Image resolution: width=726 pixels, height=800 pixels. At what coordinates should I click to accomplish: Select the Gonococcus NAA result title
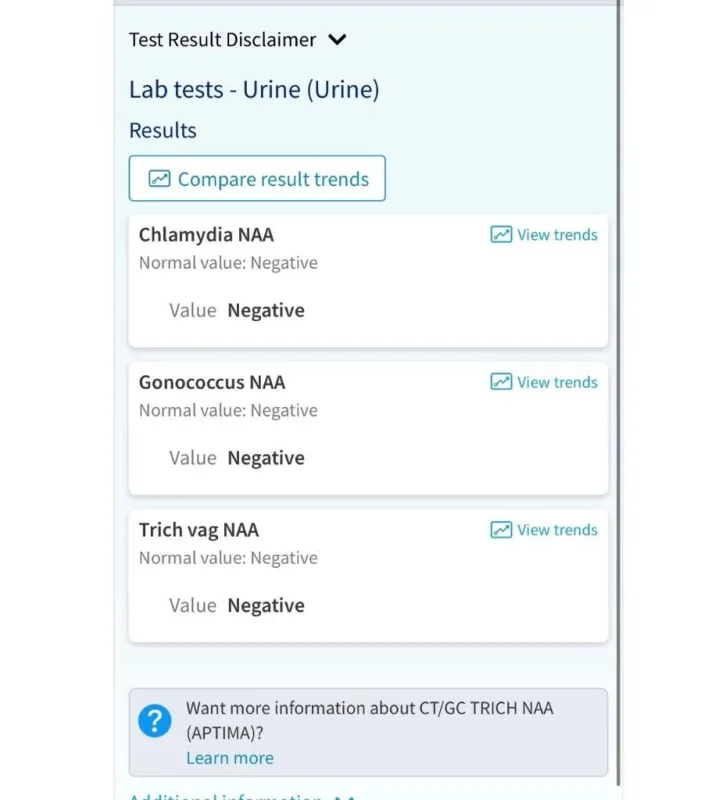212,382
